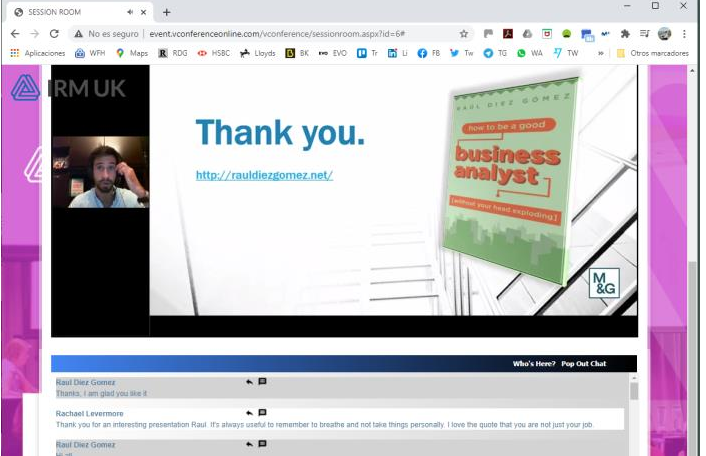Click Raul Diez Gomez name above 'Thanks'

point(86,382)
